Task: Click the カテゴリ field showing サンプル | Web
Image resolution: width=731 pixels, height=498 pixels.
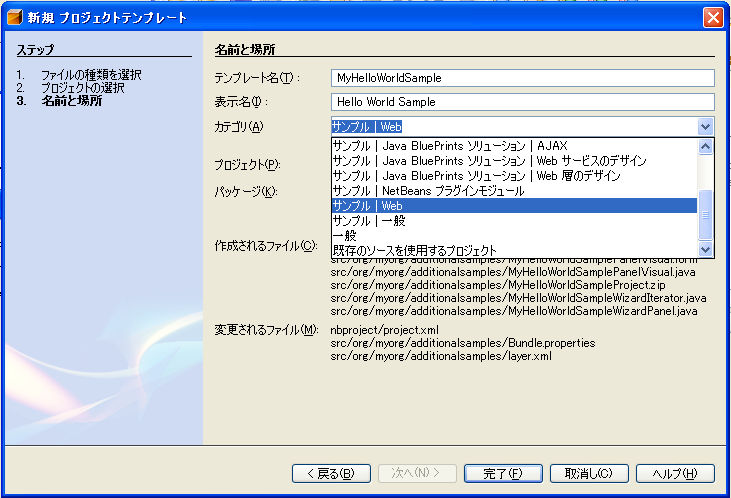Action: pyautogui.click(x=514, y=126)
